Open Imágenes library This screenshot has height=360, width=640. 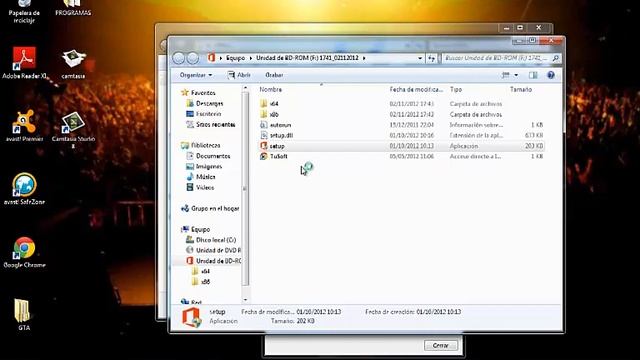pos(204,167)
